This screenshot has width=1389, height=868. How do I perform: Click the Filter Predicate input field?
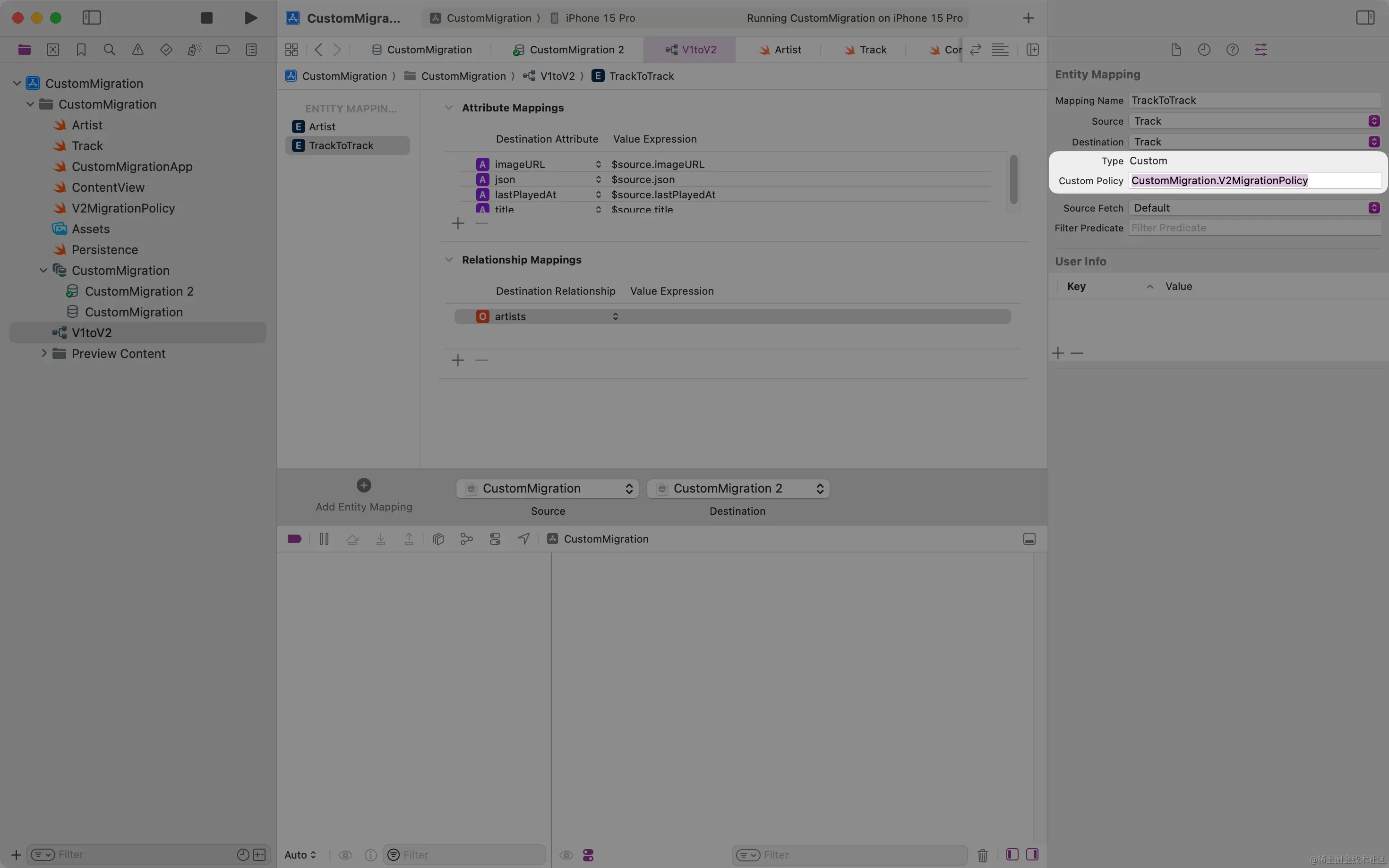(1255, 228)
